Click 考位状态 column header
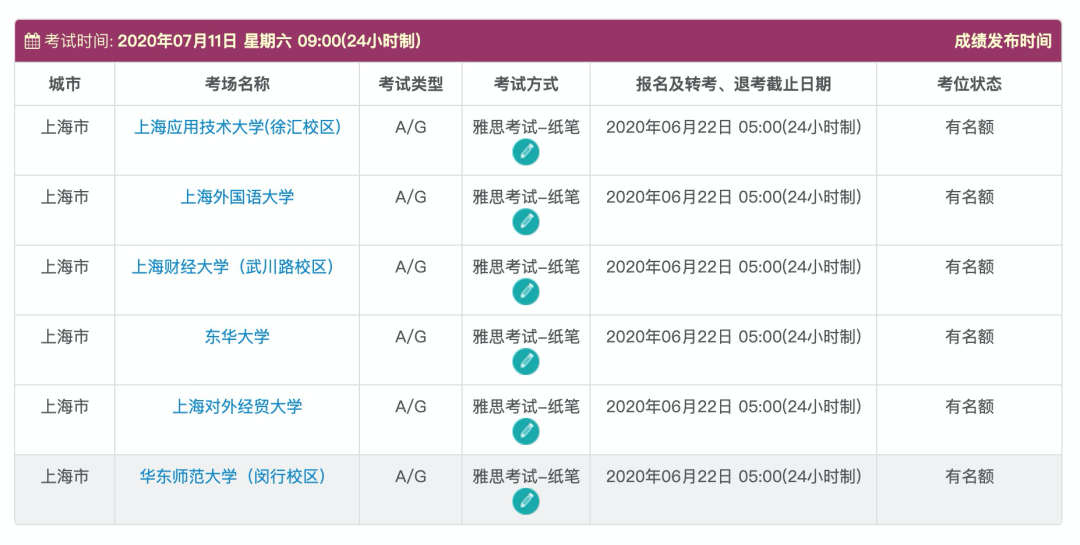Screen dimensions: 1080x545 [x=969, y=84]
